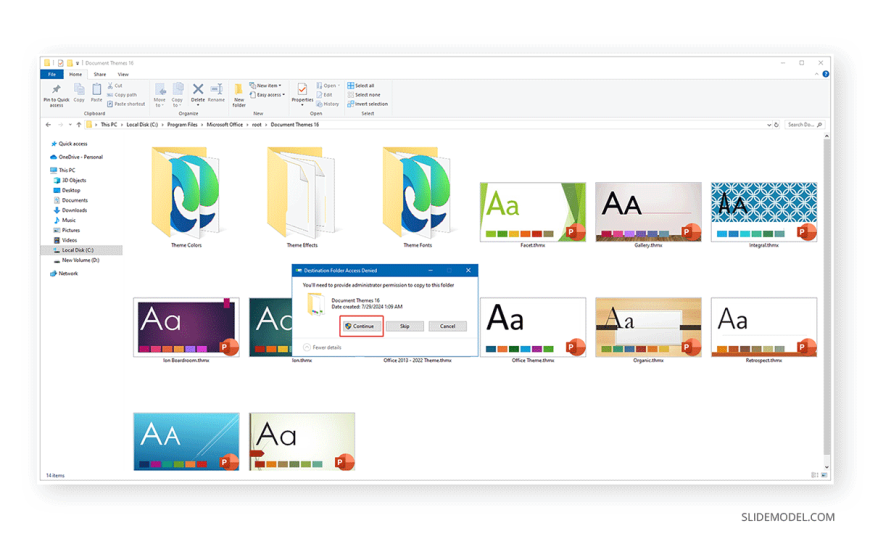Click the Open command in the Open group
870x539 pixels.
point(328,85)
